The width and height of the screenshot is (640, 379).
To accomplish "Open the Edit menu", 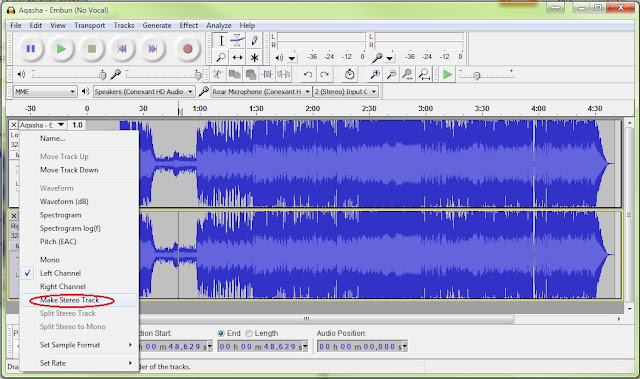I will tap(36, 25).
